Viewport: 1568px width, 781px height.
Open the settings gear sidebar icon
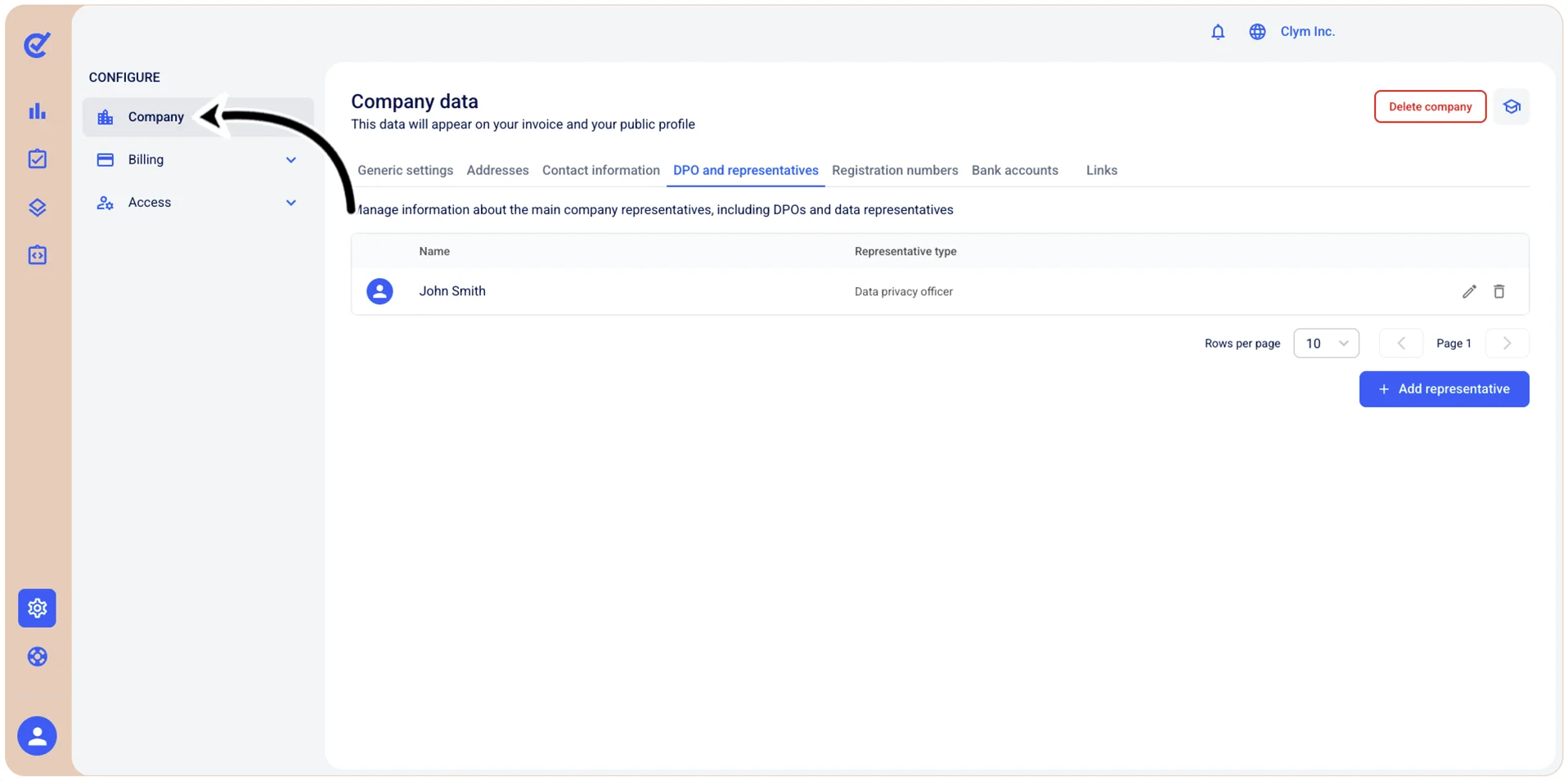click(37, 608)
